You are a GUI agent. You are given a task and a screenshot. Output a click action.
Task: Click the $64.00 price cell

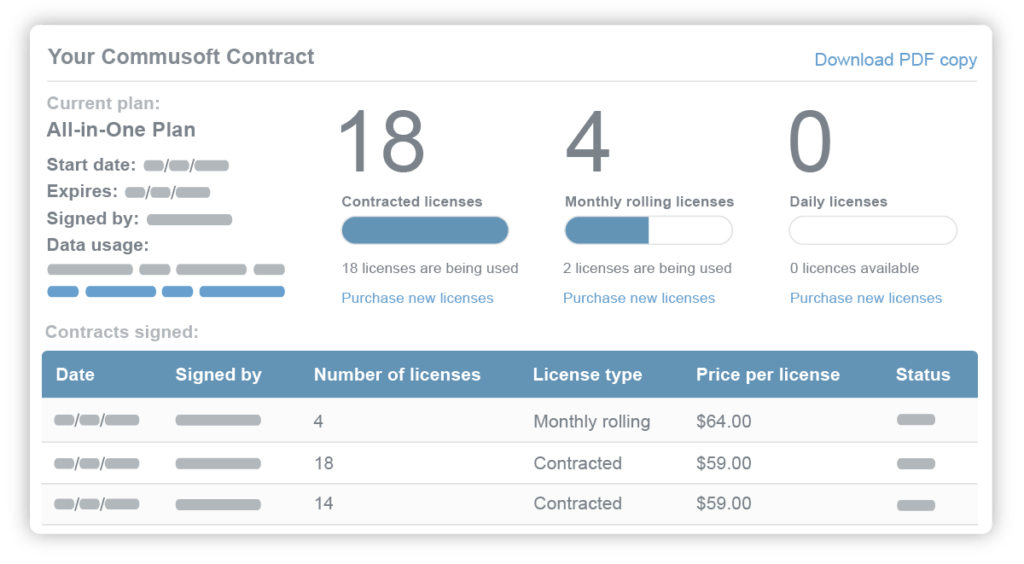[x=723, y=421]
